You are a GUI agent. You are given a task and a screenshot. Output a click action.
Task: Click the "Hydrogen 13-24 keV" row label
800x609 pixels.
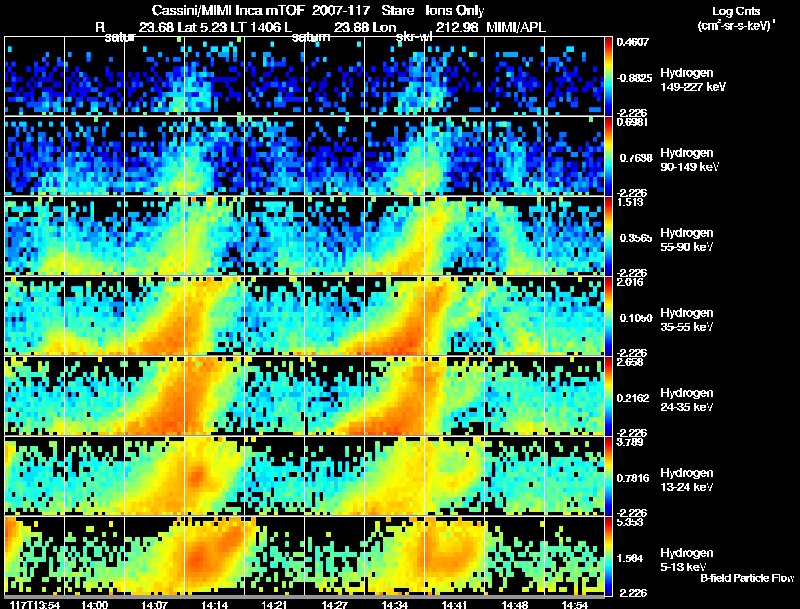tap(687, 480)
